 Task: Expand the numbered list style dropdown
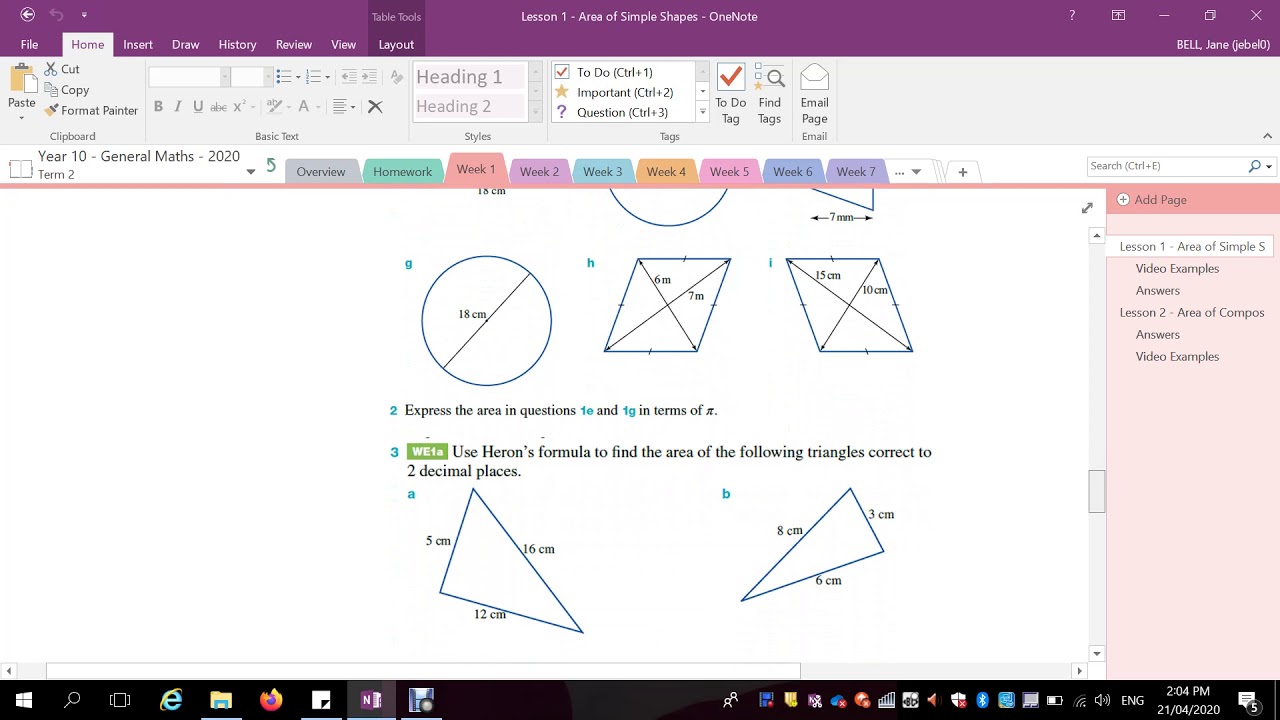pos(328,77)
